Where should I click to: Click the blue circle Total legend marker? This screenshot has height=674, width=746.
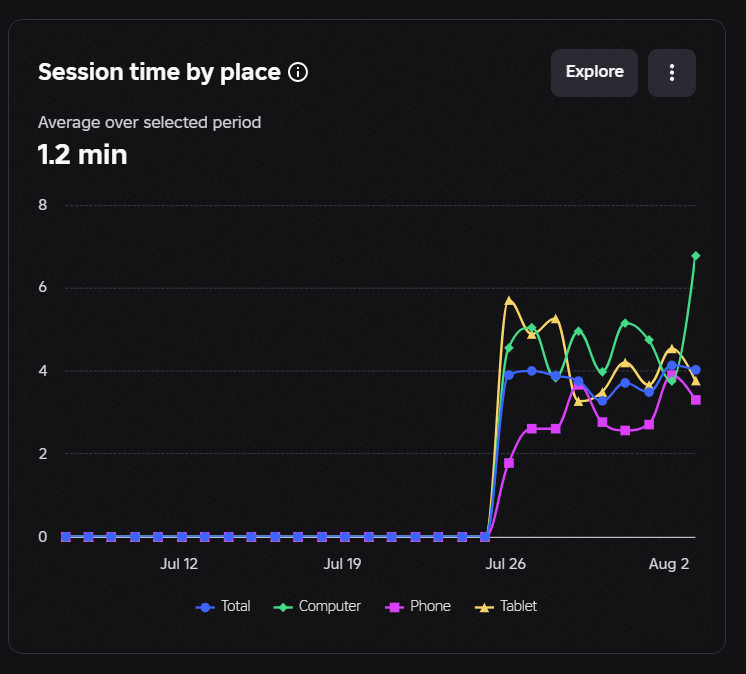coord(205,607)
